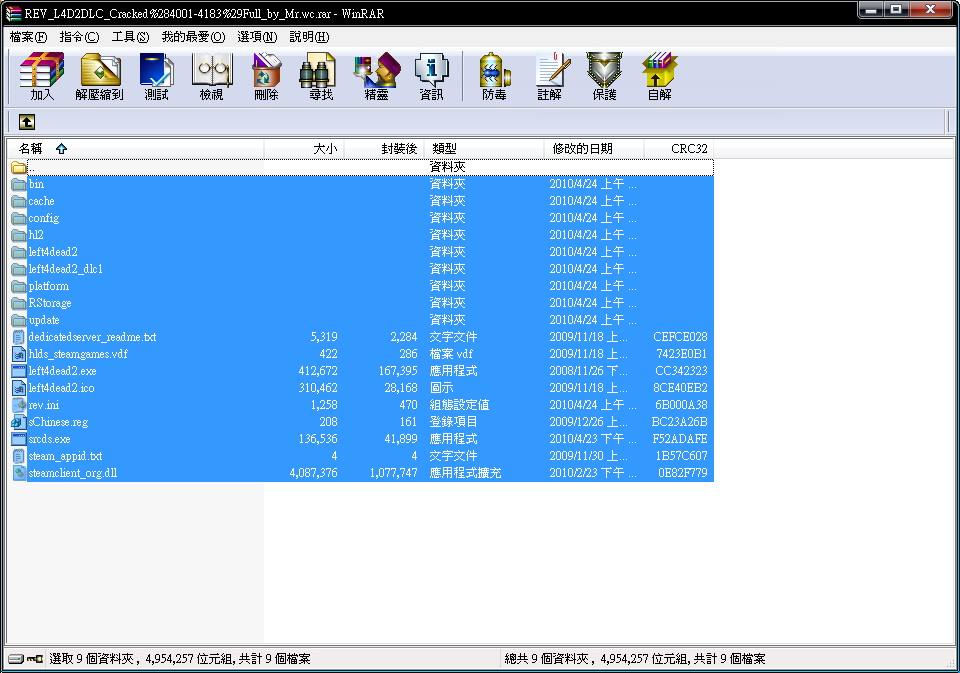Sort by CRC32 column header
Image resolution: width=960 pixels, height=673 pixels.
coord(678,149)
